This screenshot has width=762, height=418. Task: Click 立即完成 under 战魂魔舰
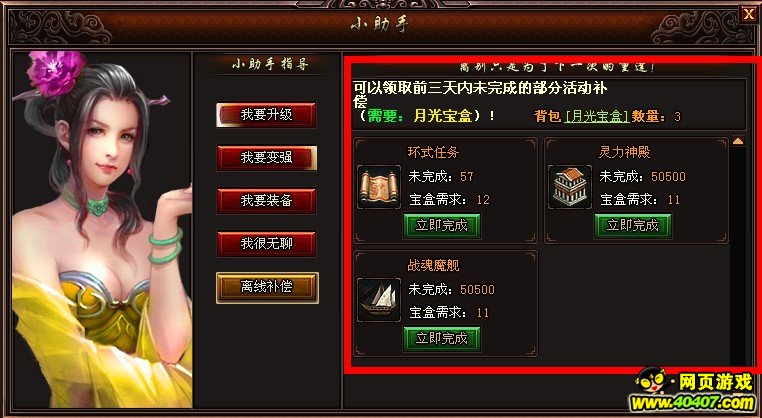pyautogui.click(x=442, y=338)
